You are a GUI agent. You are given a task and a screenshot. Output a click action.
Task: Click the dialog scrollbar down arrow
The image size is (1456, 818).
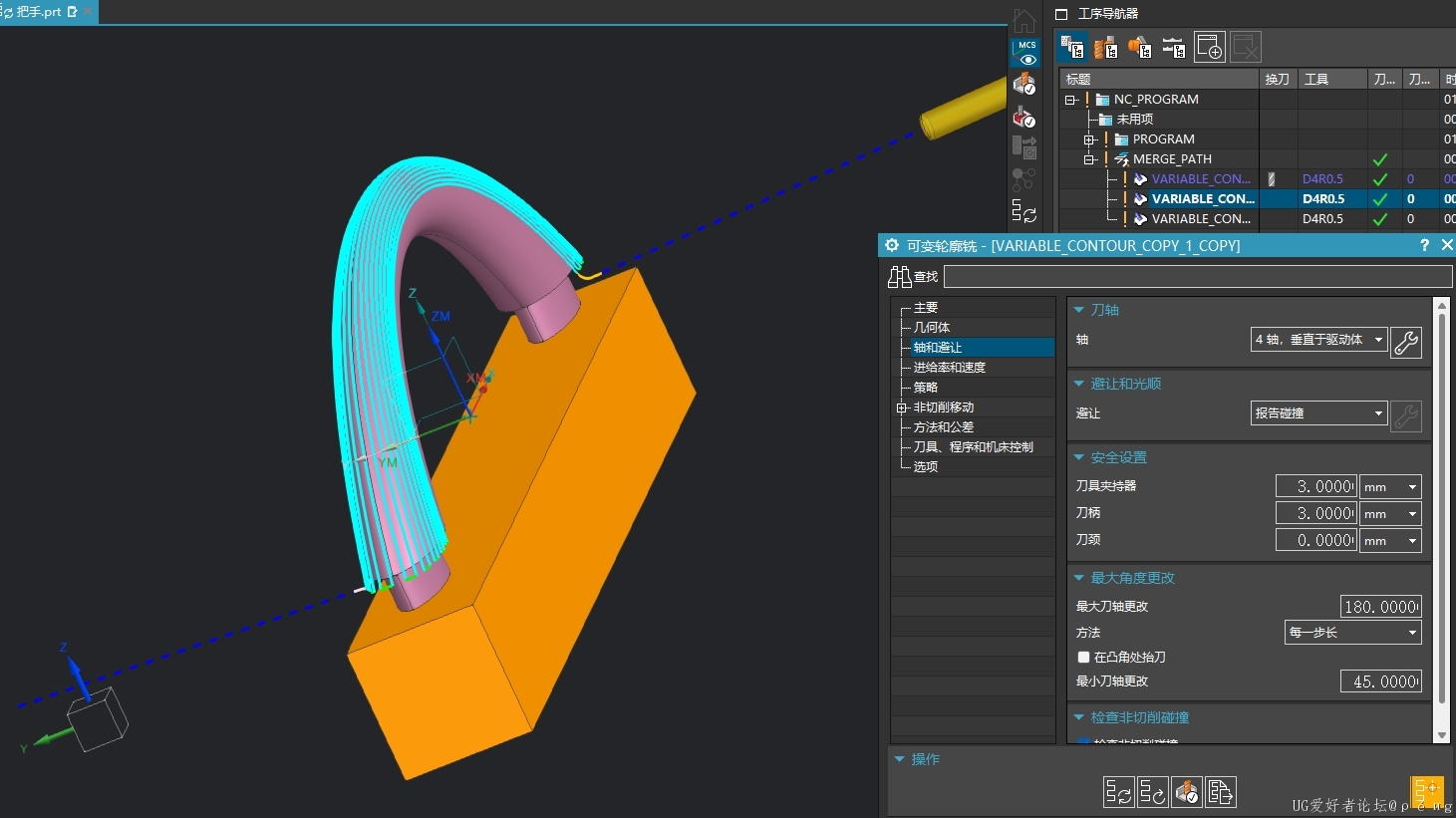pyautogui.click(x=1441, y=735)
